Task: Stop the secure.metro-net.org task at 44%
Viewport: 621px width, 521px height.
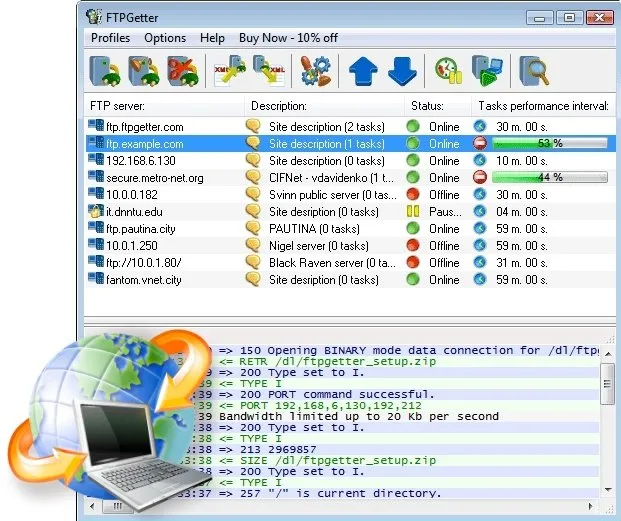Action: click(480, 177)
